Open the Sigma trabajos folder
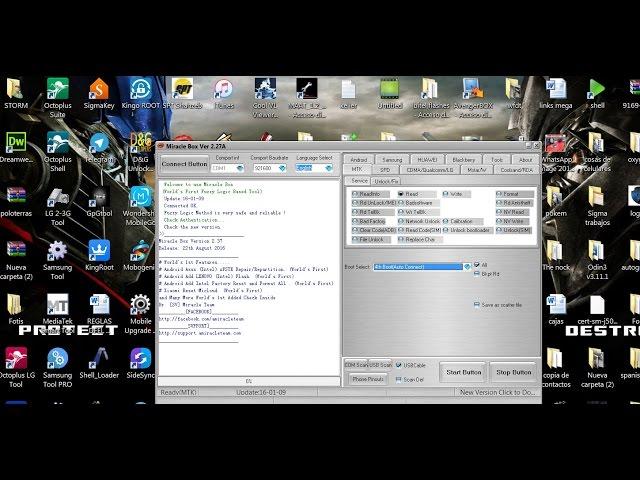640x480 pixels. [597, 206]
